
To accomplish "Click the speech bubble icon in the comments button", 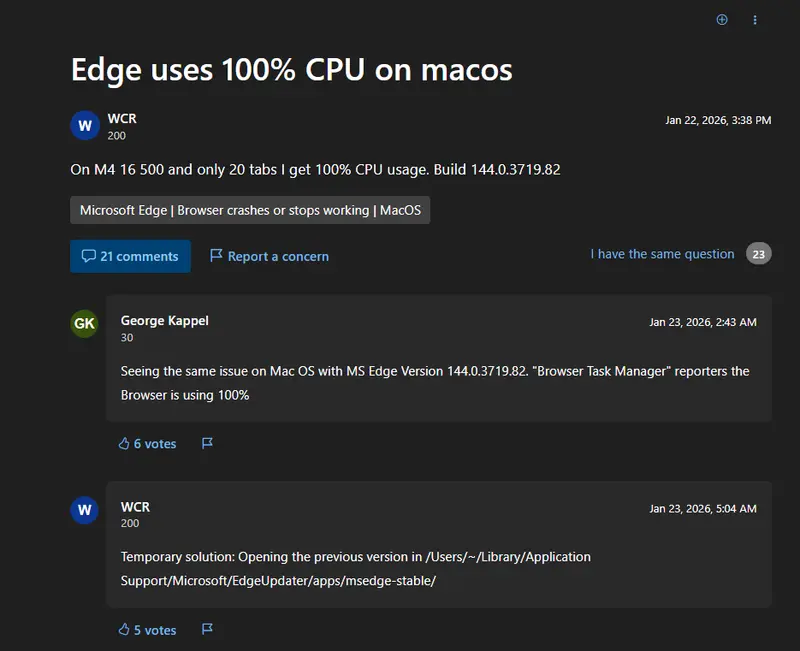I will pyautogui.click(x=90, y=256).
